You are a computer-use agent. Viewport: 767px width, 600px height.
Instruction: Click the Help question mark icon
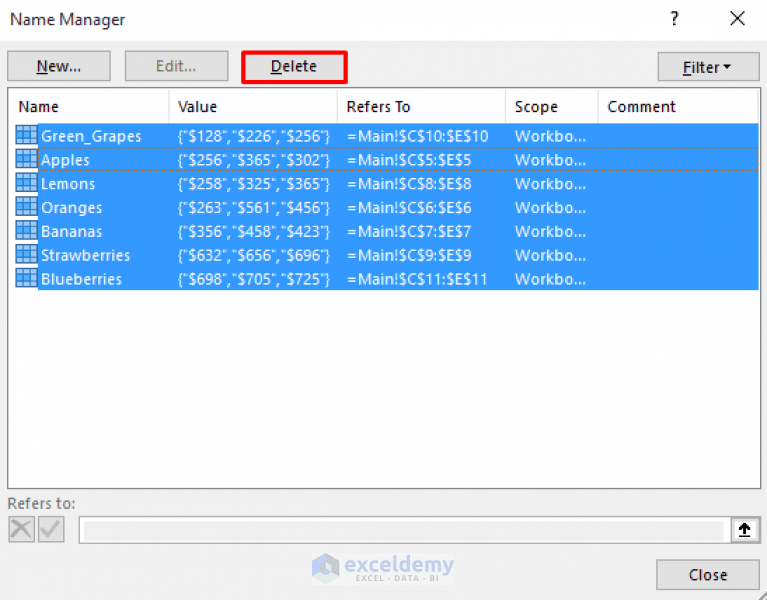[674, 19]
